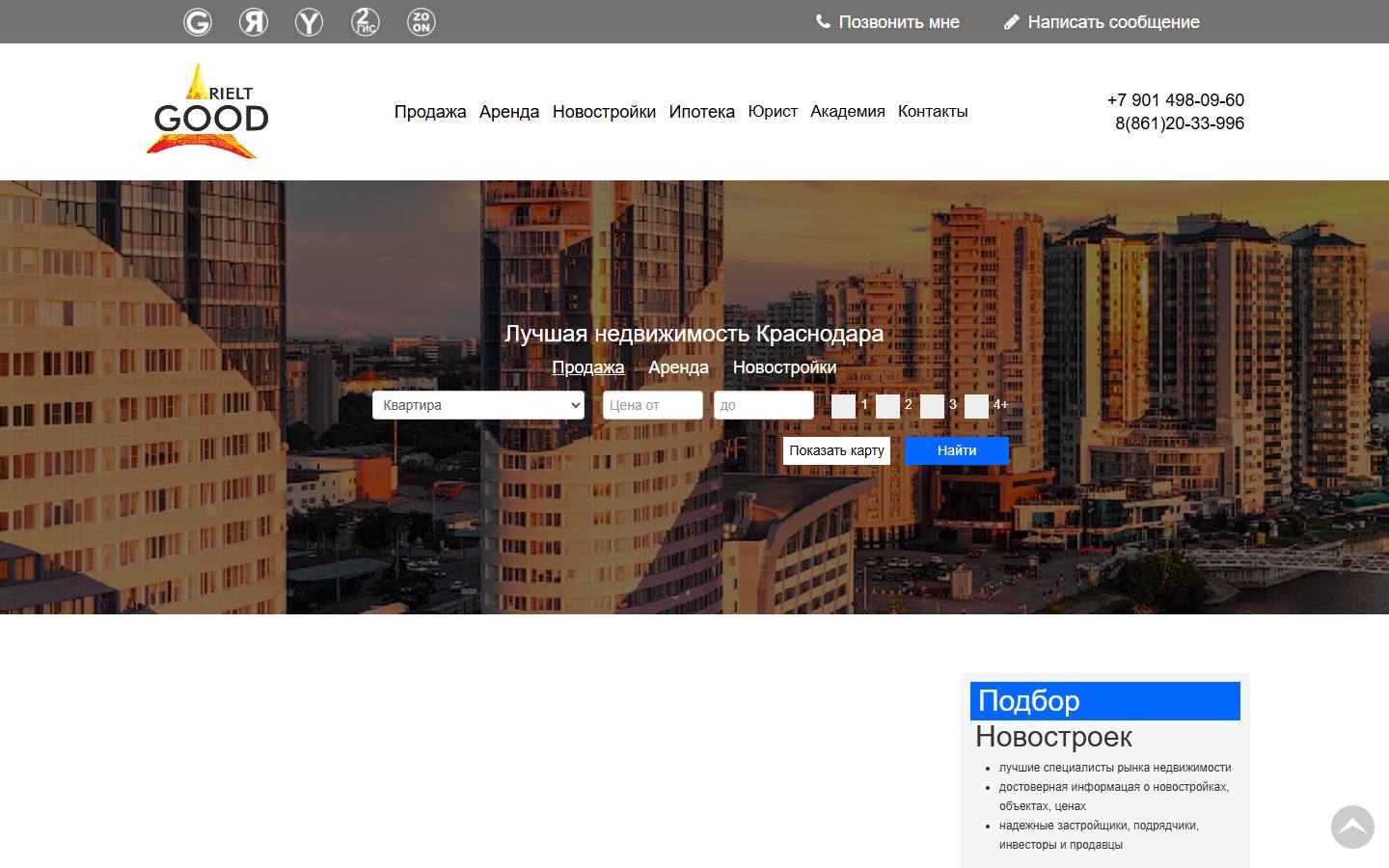This screenshot has width=1389, height=868.
Task: Focus the до maximum price field
Action: click(x=764, y=405)
